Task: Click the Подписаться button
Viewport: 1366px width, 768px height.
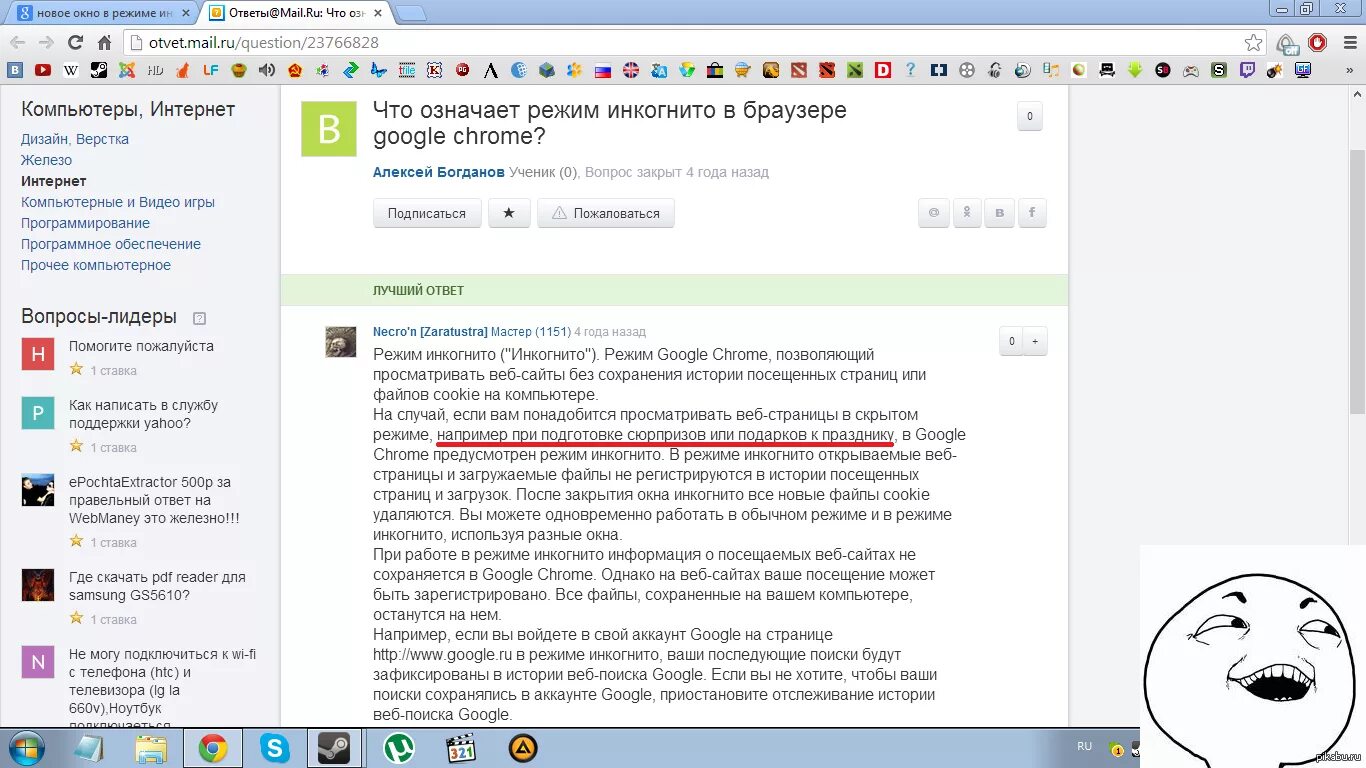Action: 427,213
